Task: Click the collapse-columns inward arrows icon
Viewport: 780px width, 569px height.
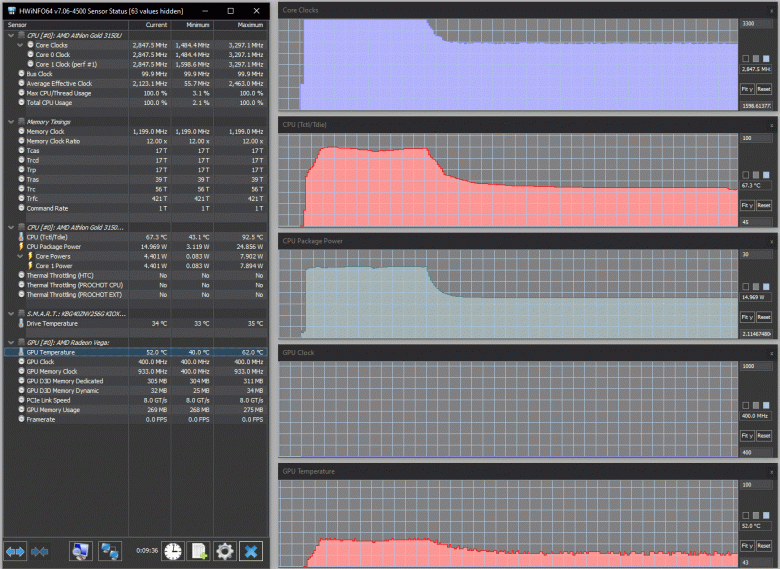Action: click(40, 551)
